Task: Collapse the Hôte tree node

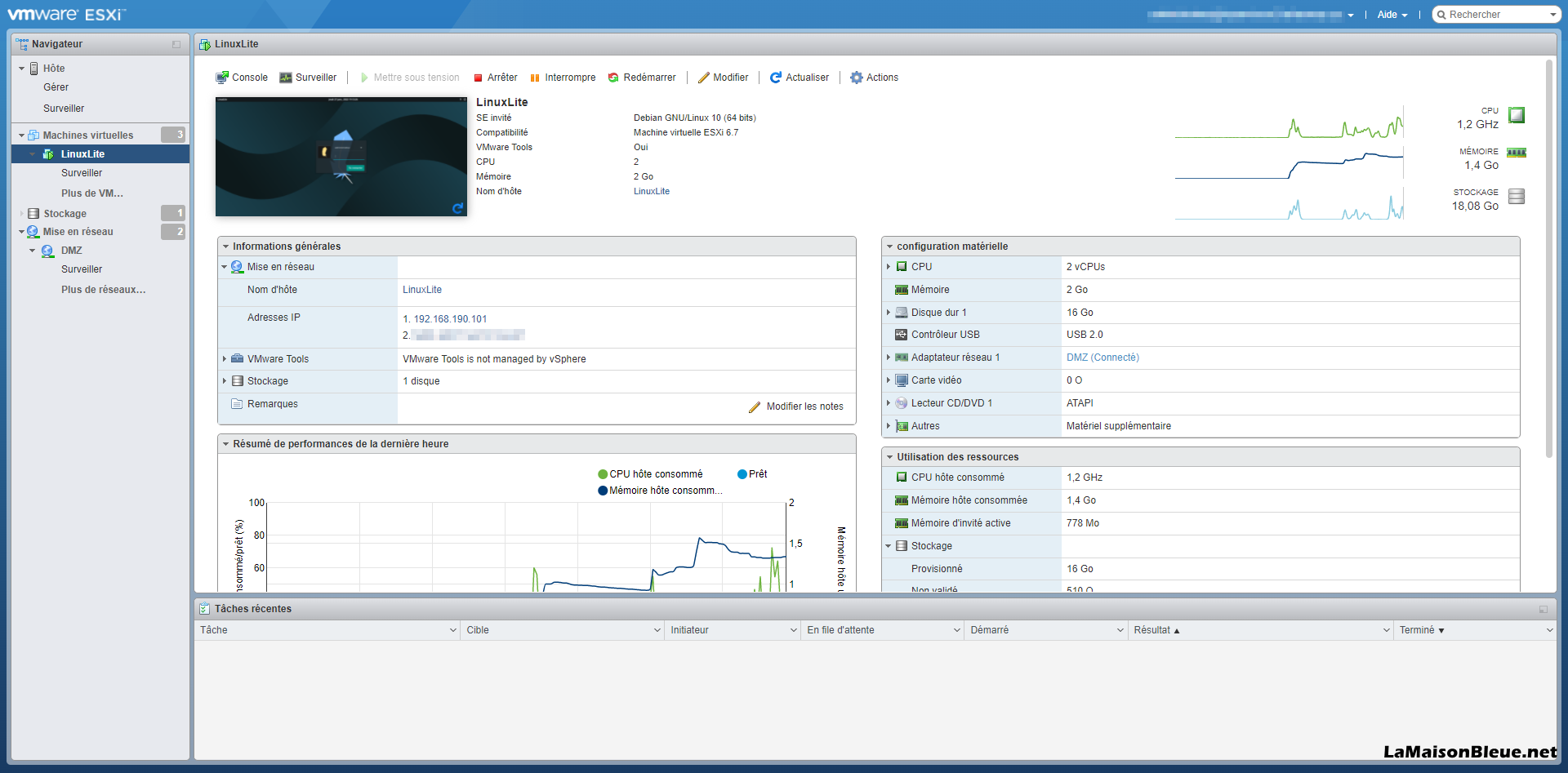Action: [x=21, y=69]
